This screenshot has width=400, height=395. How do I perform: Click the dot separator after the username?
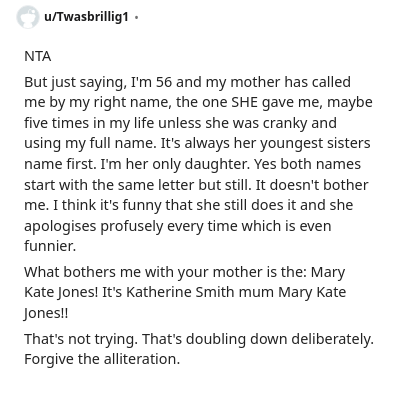tap(136, 17)
